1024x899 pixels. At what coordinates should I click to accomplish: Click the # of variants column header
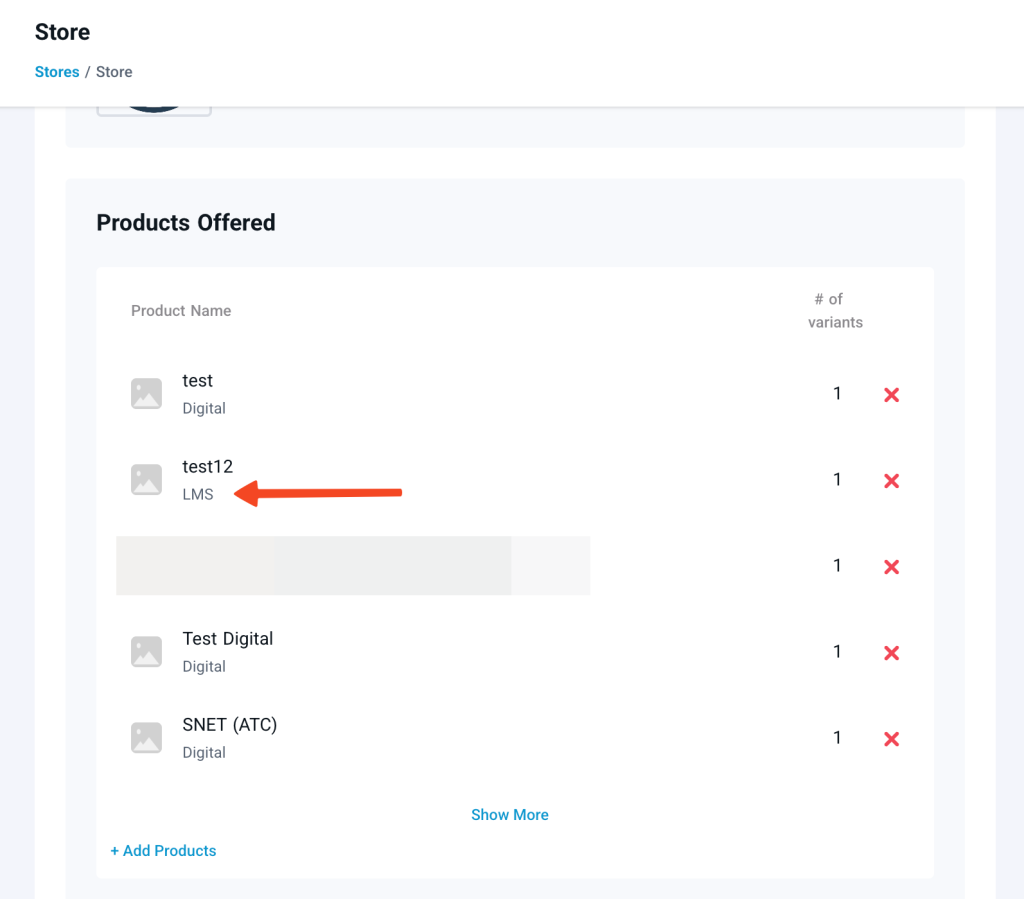click(835, 310)
